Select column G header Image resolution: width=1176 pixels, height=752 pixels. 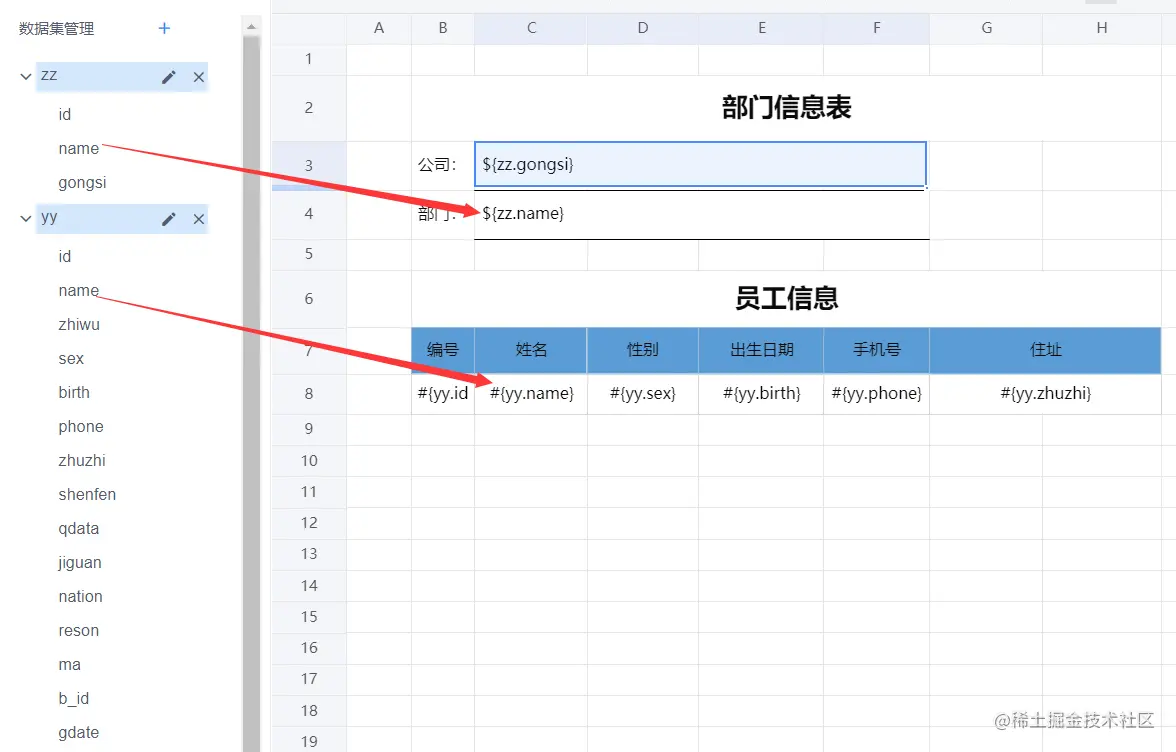pos(986,28)
